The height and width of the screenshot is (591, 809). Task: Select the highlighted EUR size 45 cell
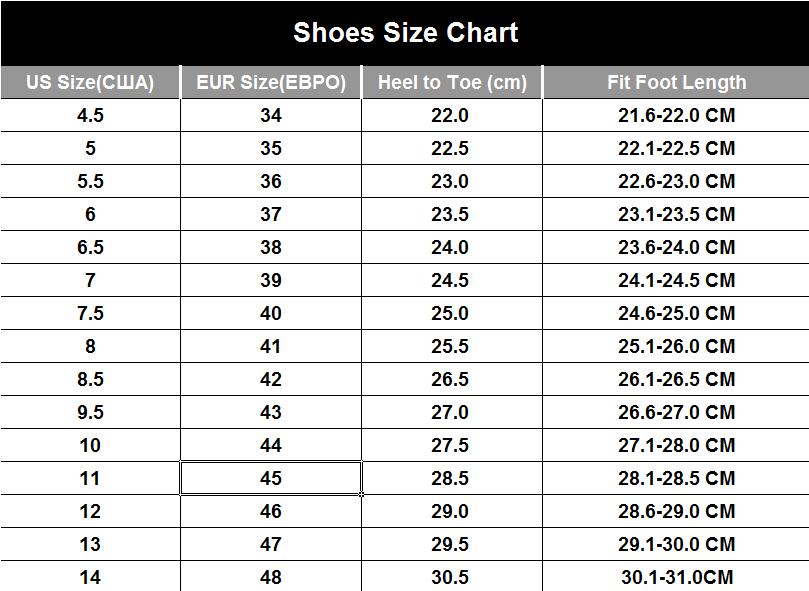(271, 478)
